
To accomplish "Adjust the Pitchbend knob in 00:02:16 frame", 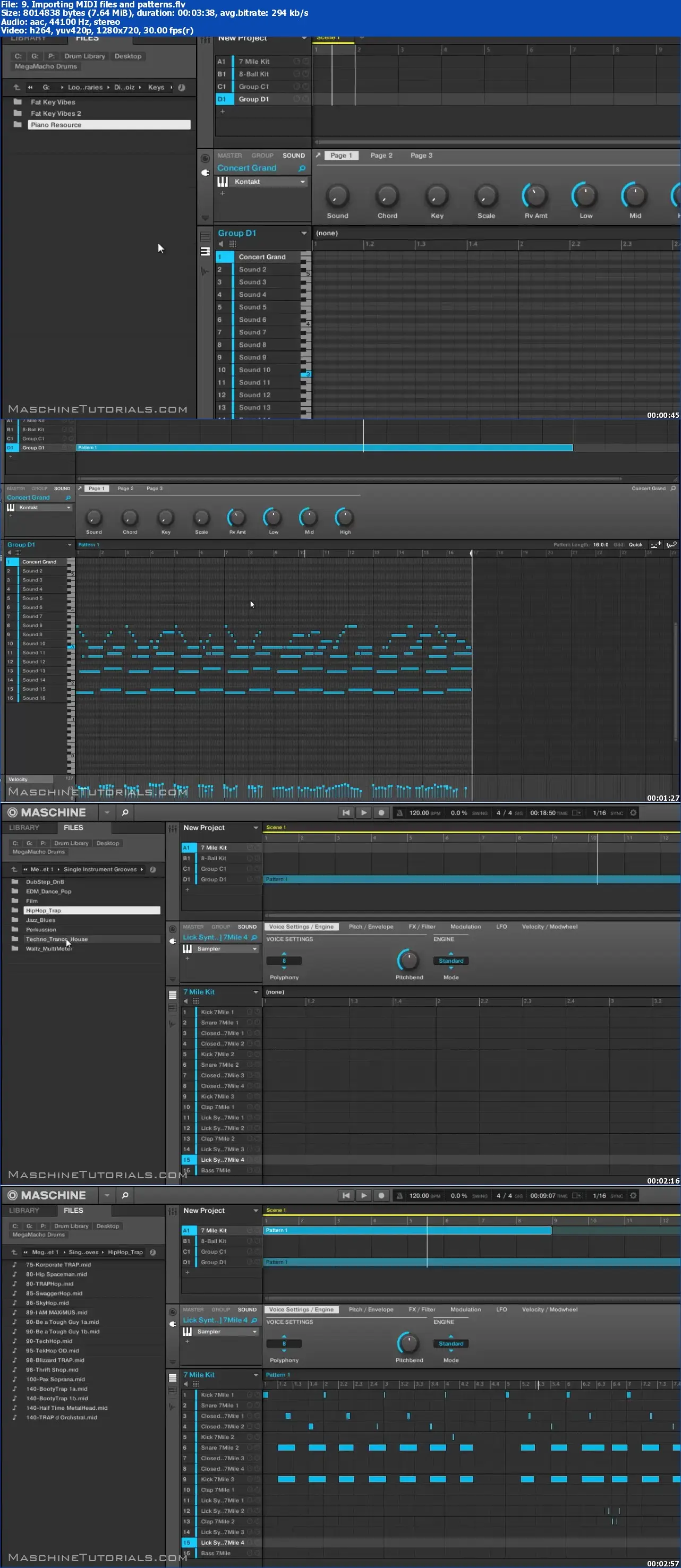I will pos(408,960).
